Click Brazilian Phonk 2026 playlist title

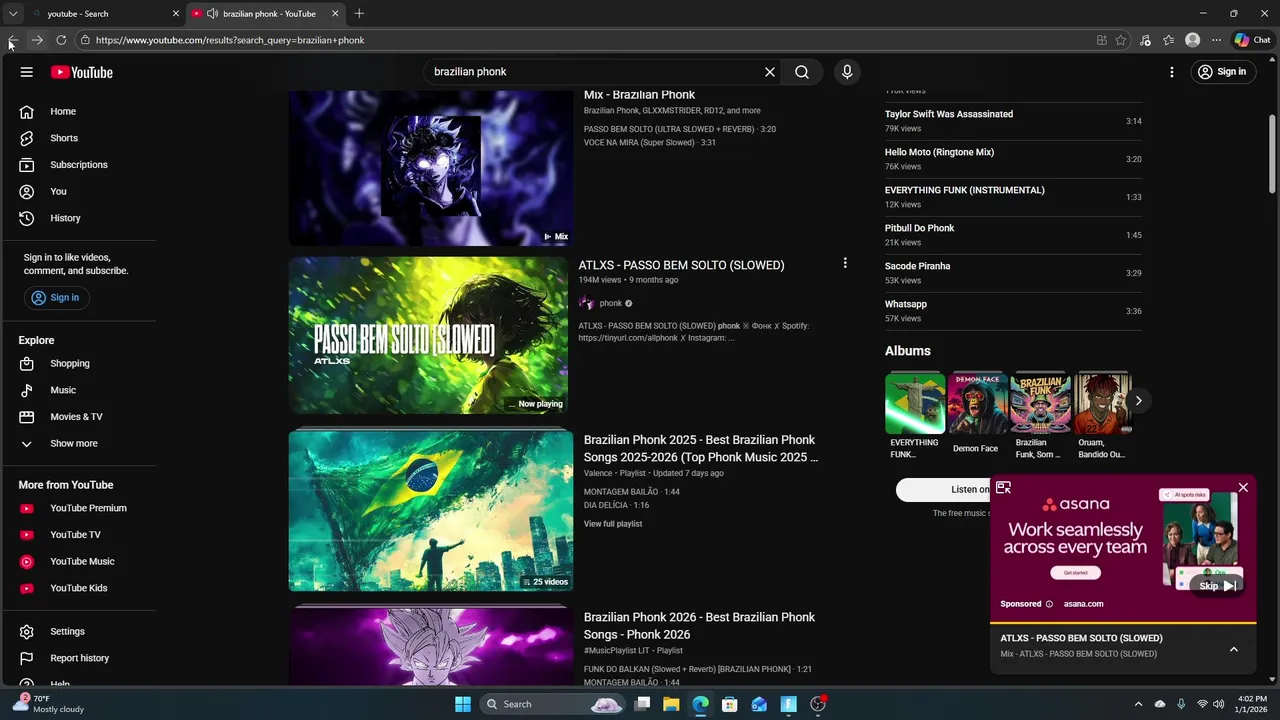click(x=700, y=626)
